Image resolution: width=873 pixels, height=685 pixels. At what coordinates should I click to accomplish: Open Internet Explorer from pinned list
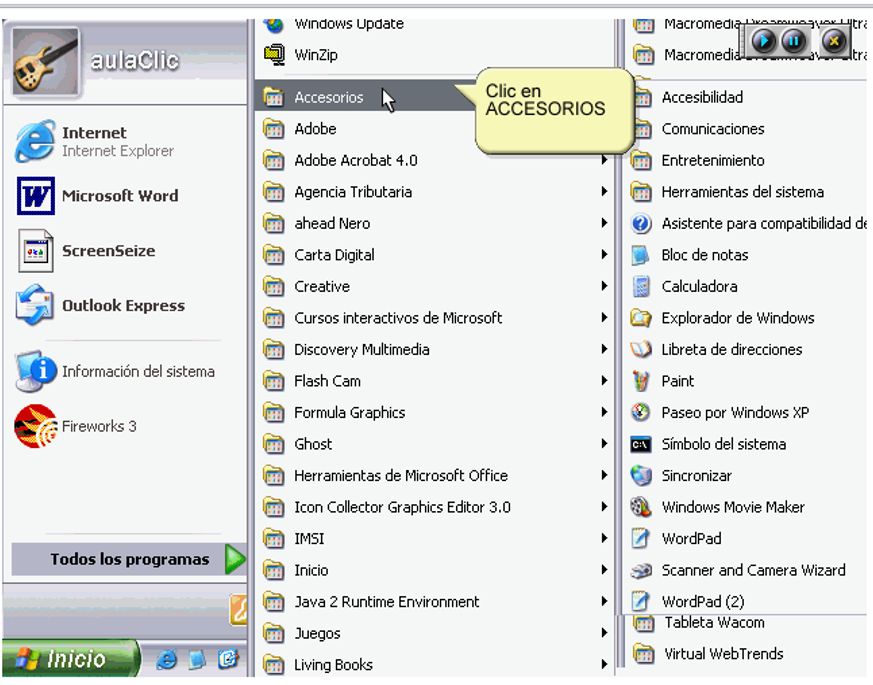point(35,141)
